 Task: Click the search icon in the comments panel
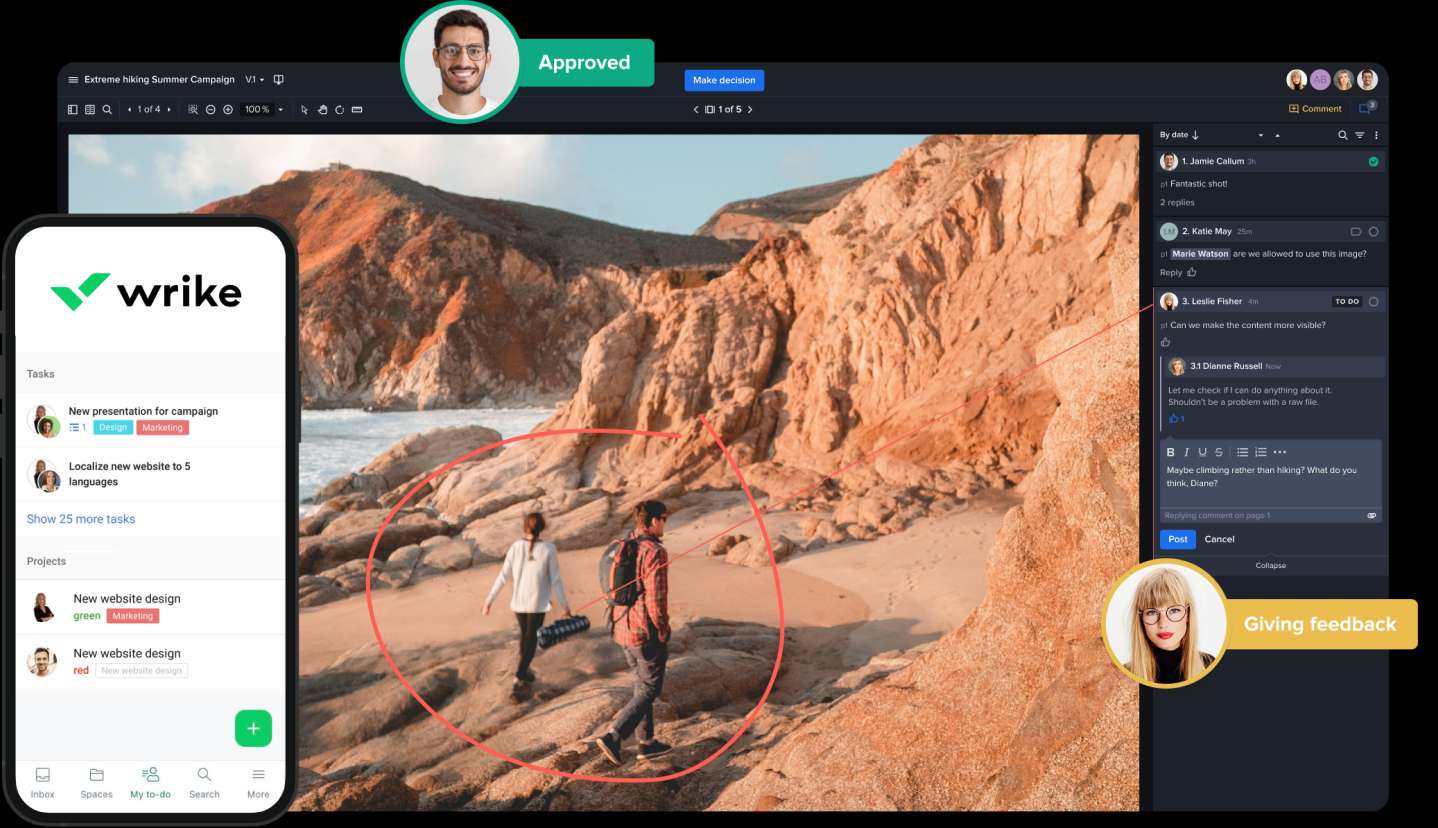[1342, 135]
